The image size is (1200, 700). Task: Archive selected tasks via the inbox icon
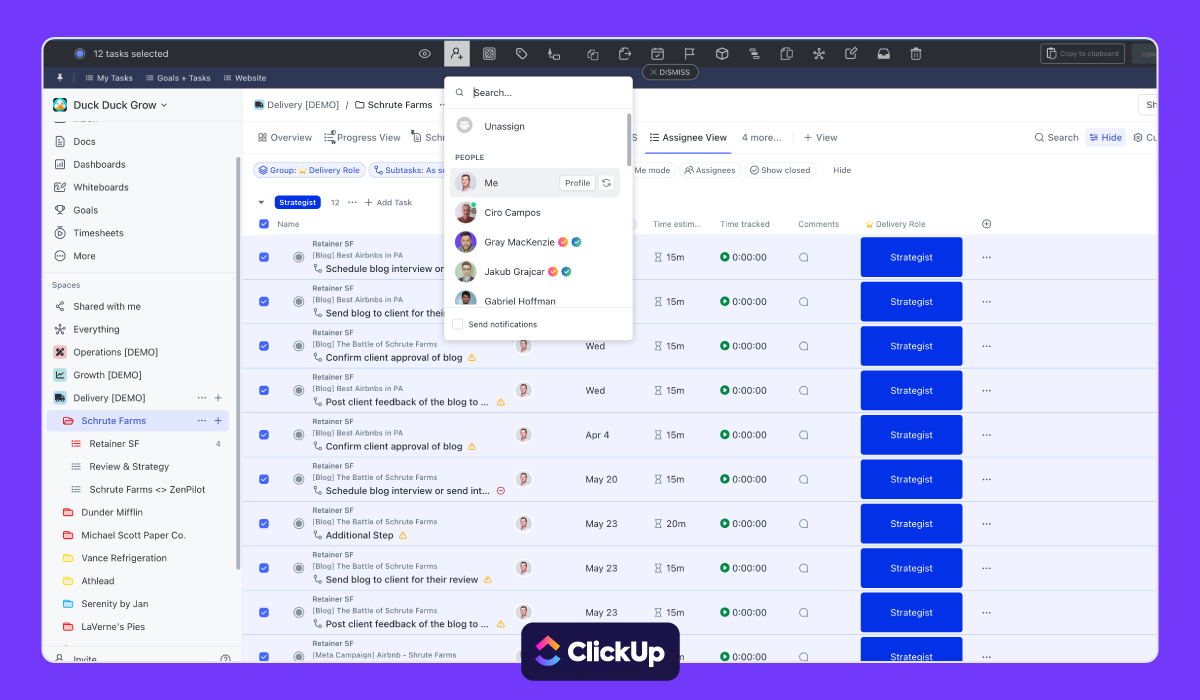[884, 53]
